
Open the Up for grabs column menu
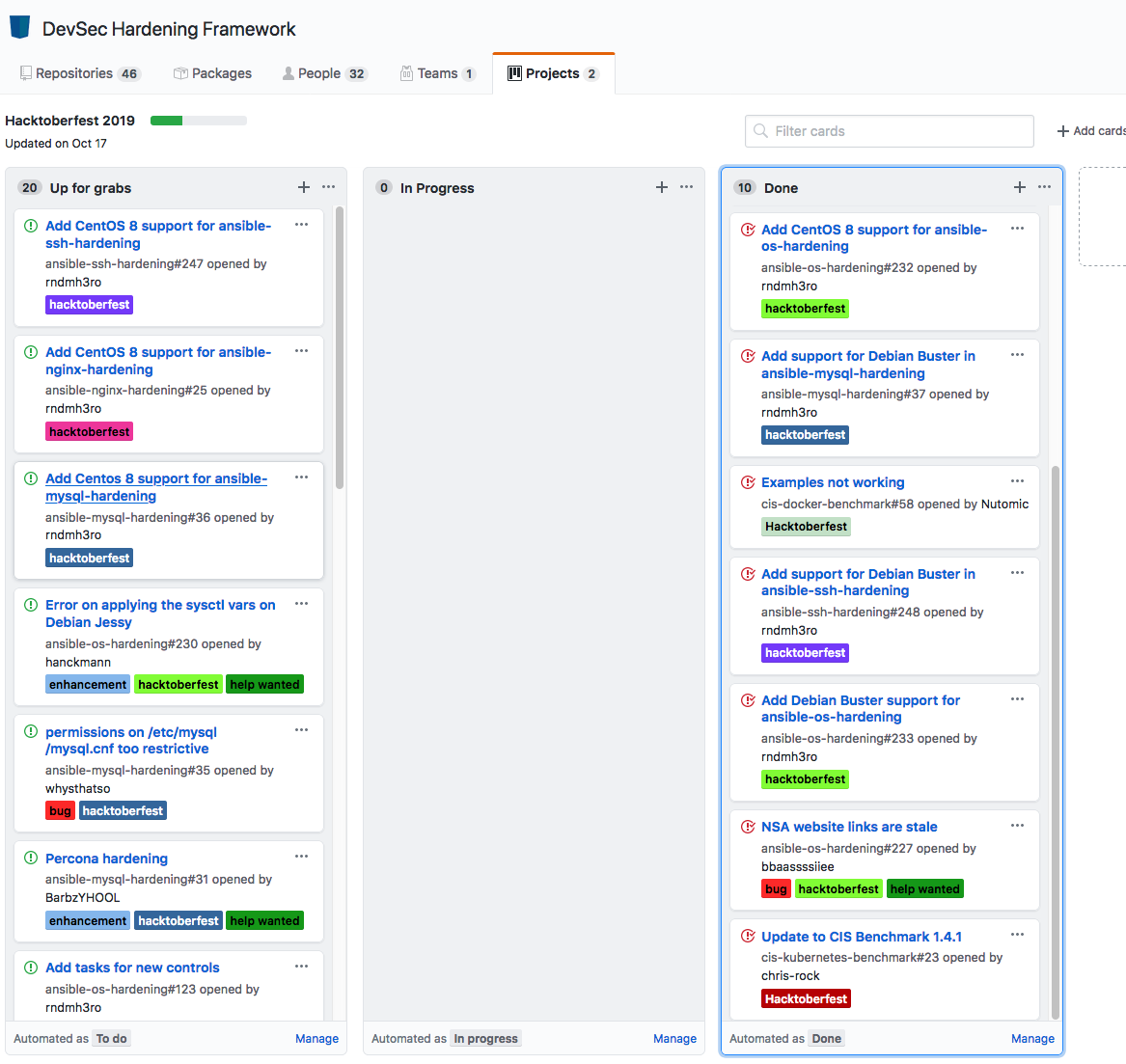pos(328,187)
